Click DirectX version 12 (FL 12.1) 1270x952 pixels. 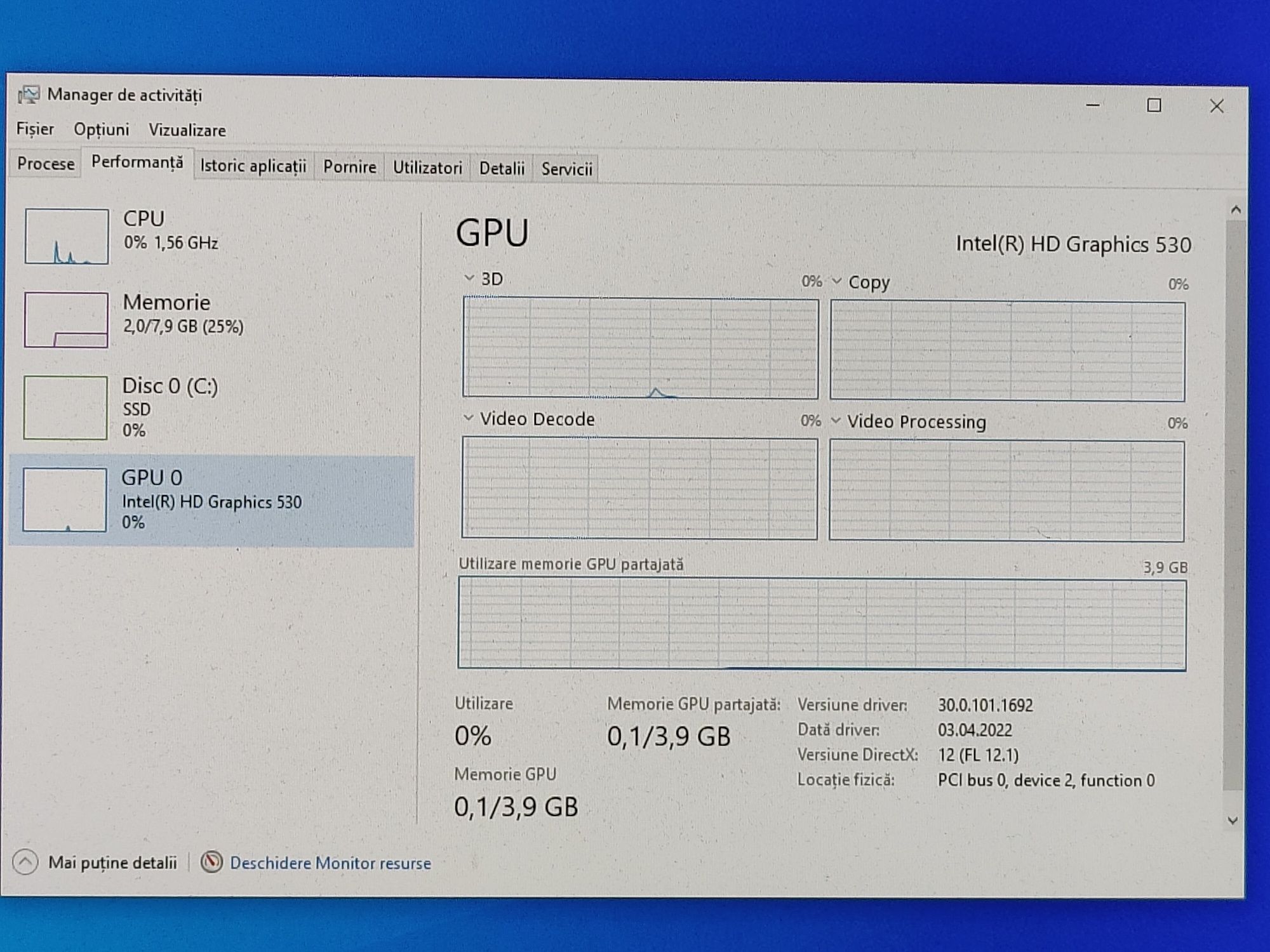click(978, 755)
